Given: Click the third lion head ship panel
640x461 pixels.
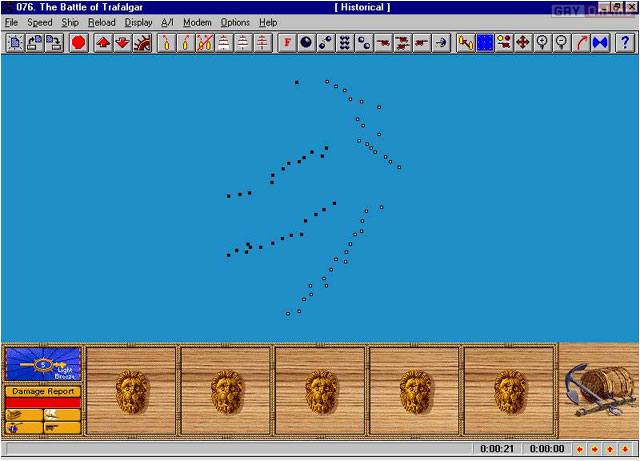Looking at the screenshot, I should [320, 391].
